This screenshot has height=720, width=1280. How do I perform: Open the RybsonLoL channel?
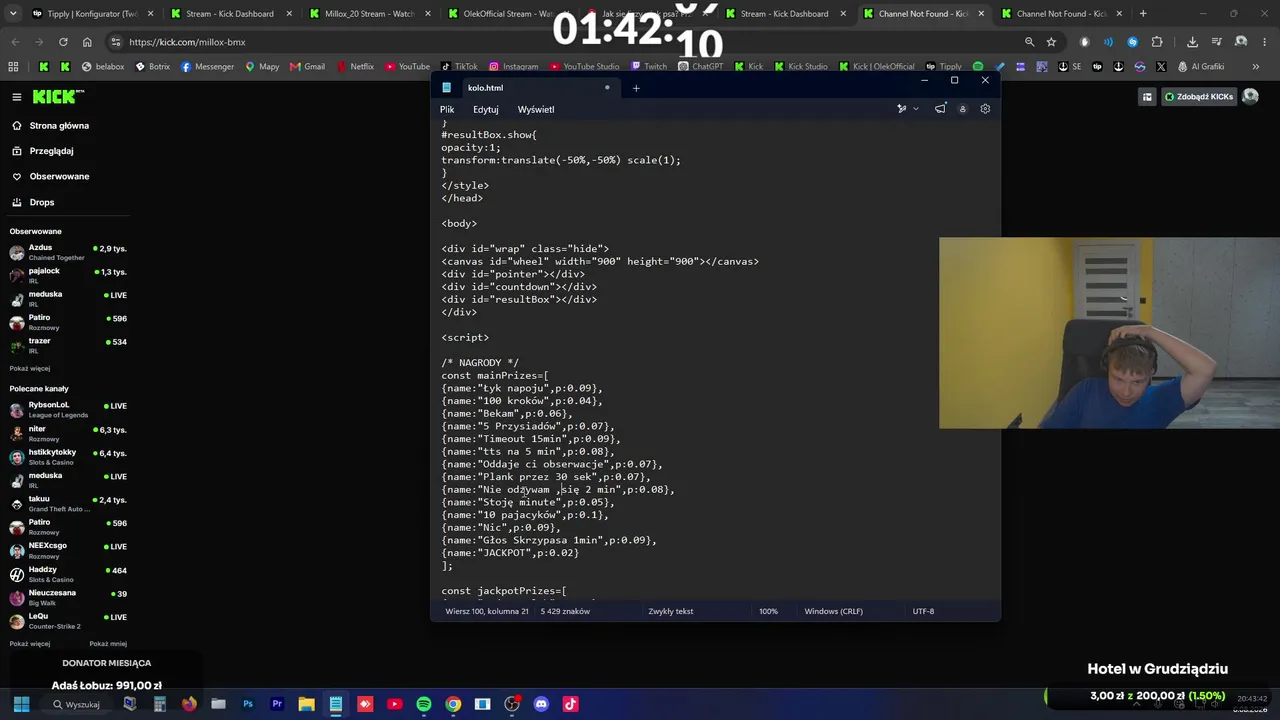point(68,409)
